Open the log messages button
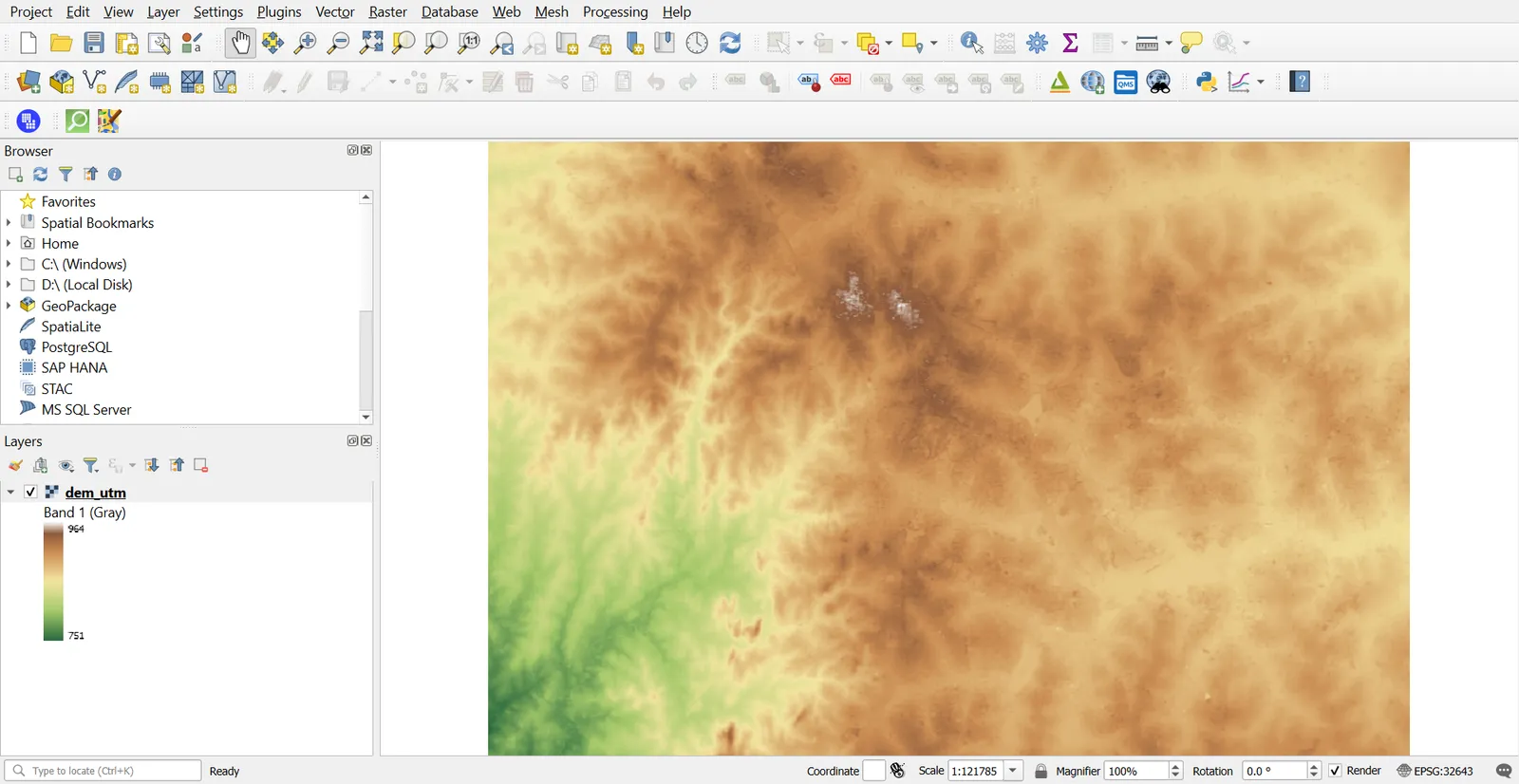This screenshot has height=784, width=1519. point(1504,771)
